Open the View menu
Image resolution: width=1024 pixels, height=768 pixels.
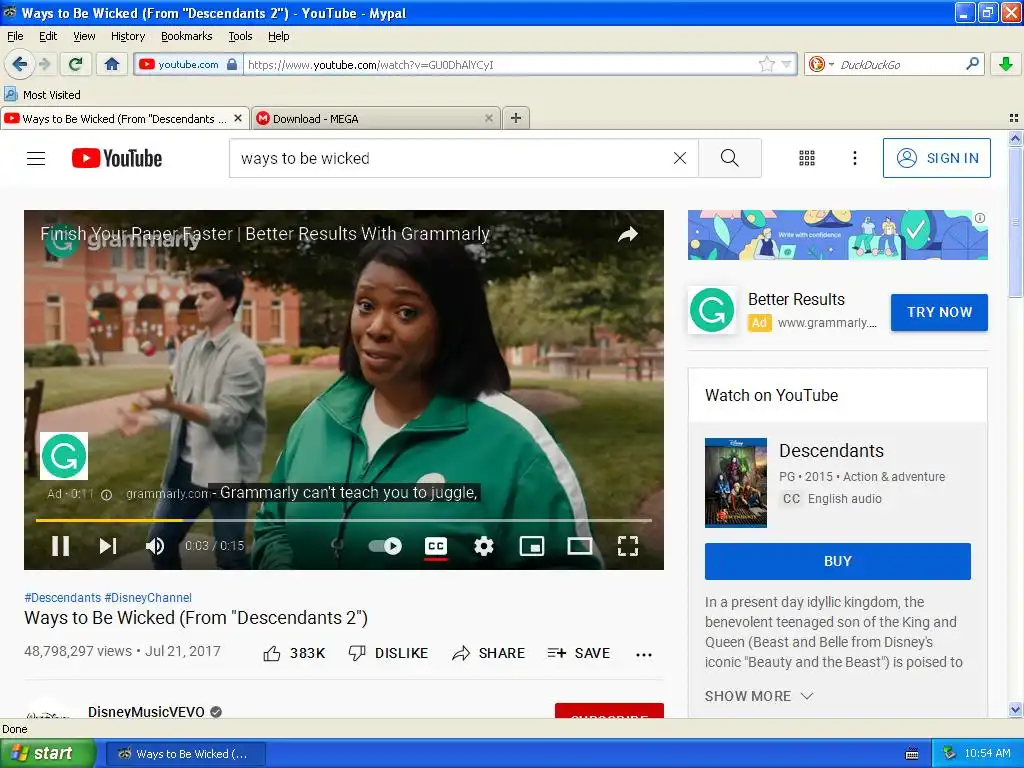point(84,36)
